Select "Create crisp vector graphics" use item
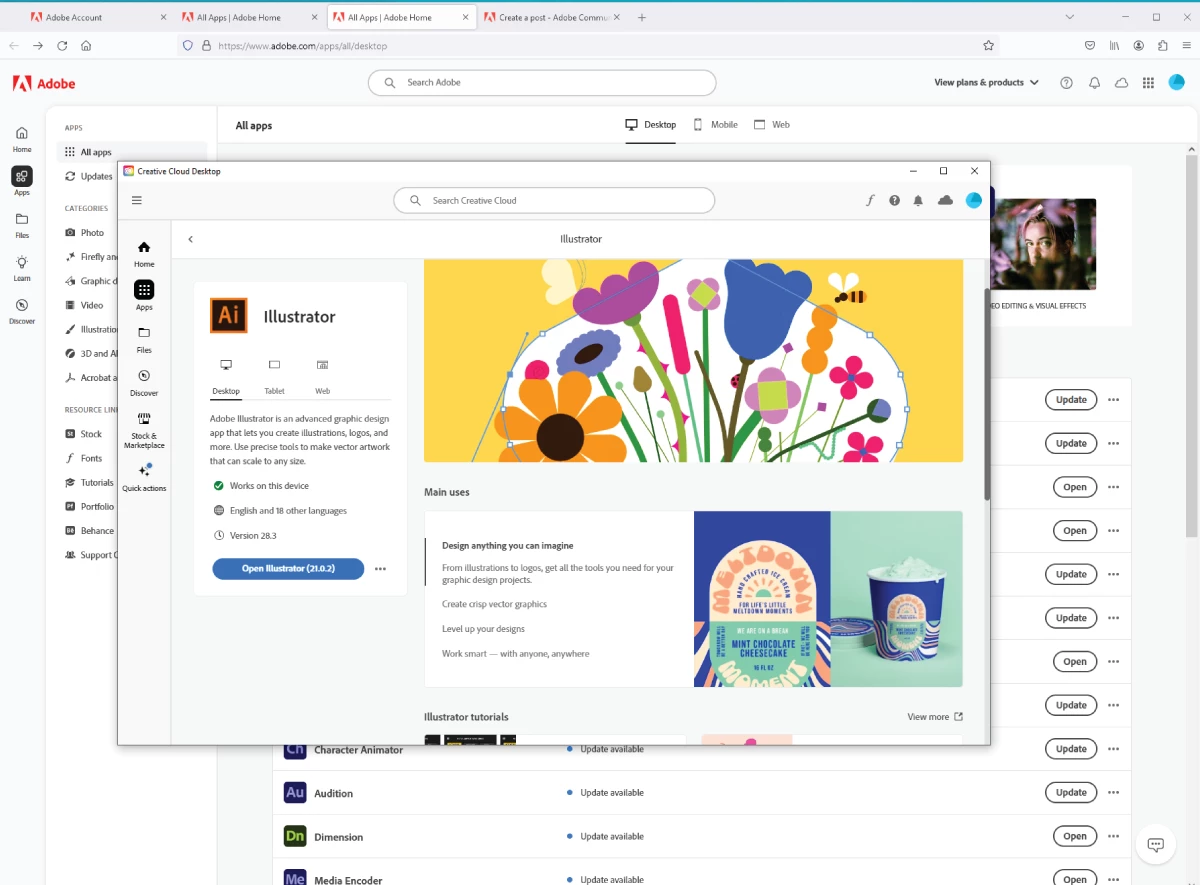Screen dimensions: 1200x885 pos(494,604)
